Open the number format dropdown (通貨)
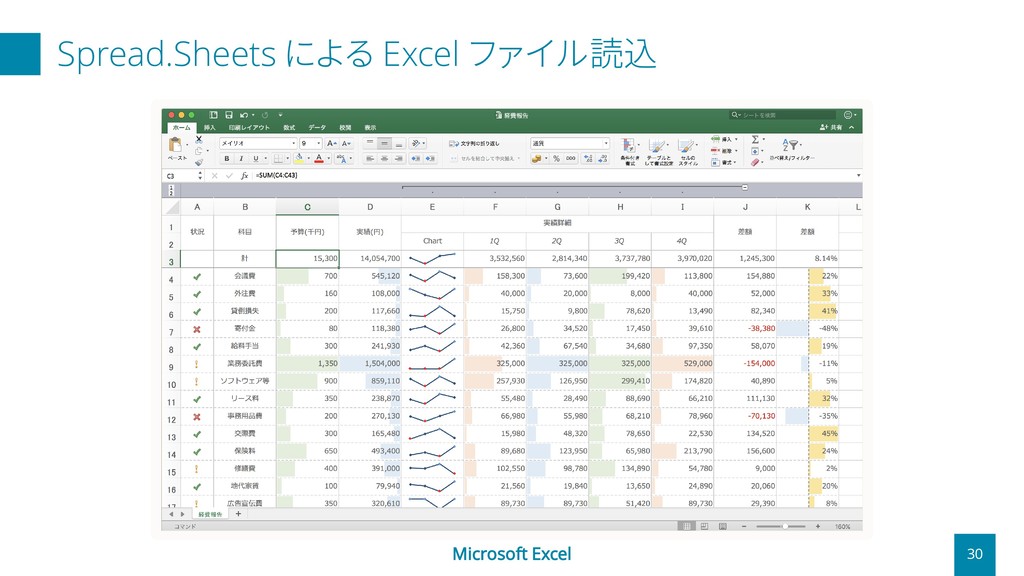The image size is (1024, 576). [x=605, y=143]
